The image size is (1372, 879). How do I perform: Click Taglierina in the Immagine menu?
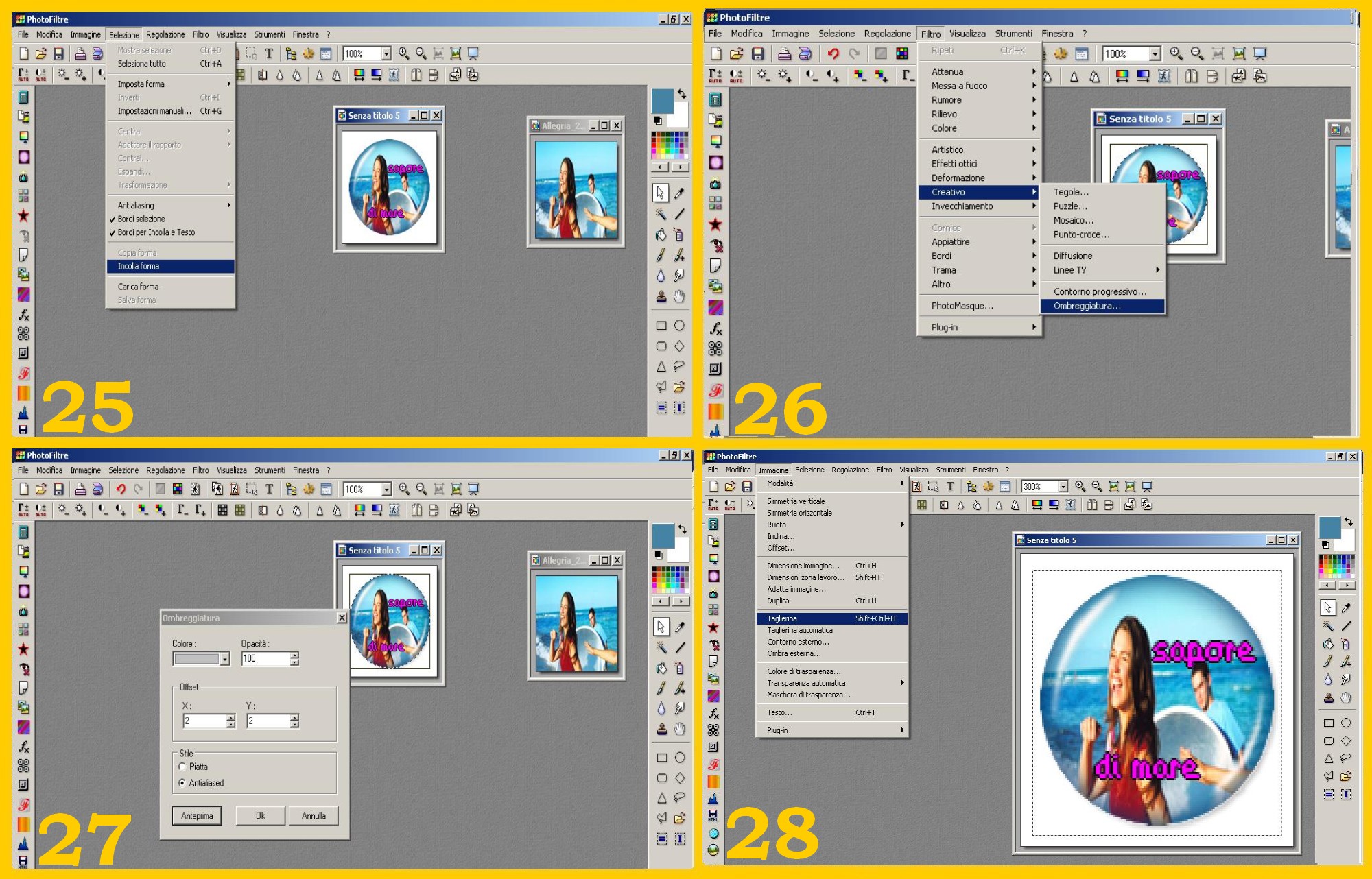point(782,618)
